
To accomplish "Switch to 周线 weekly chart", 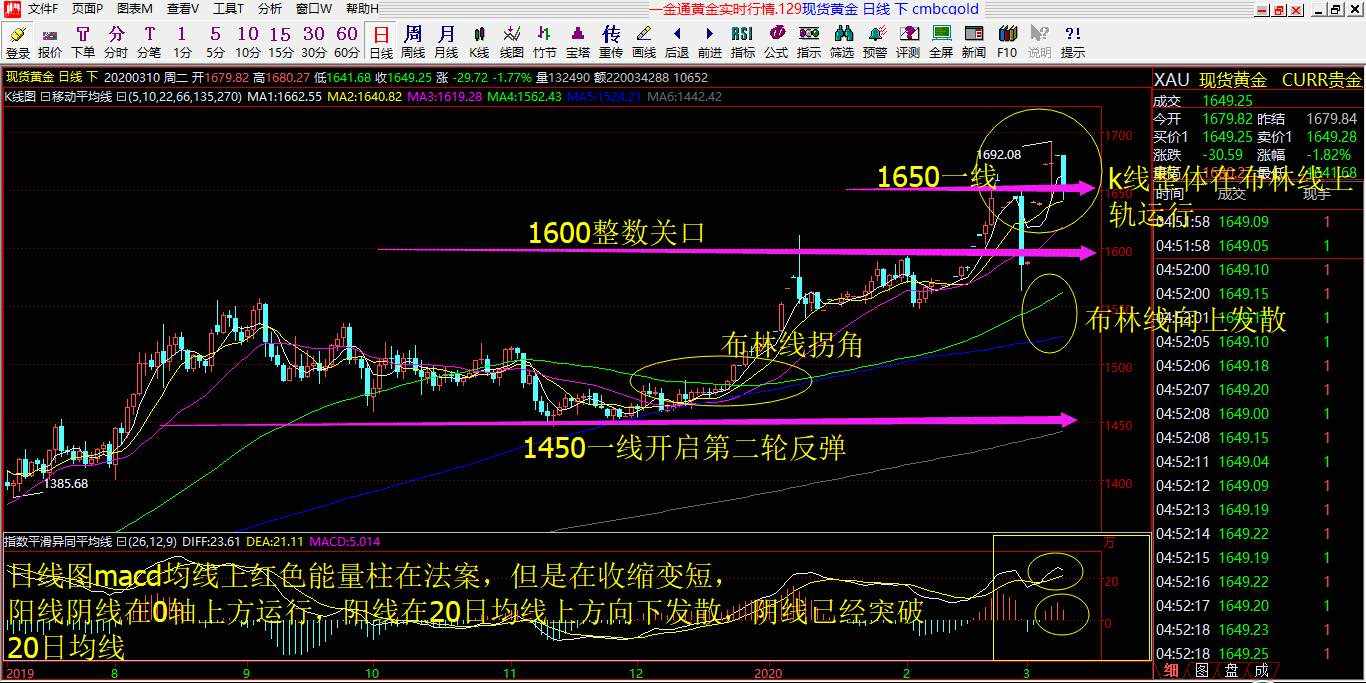I will [x=413, y=41].
